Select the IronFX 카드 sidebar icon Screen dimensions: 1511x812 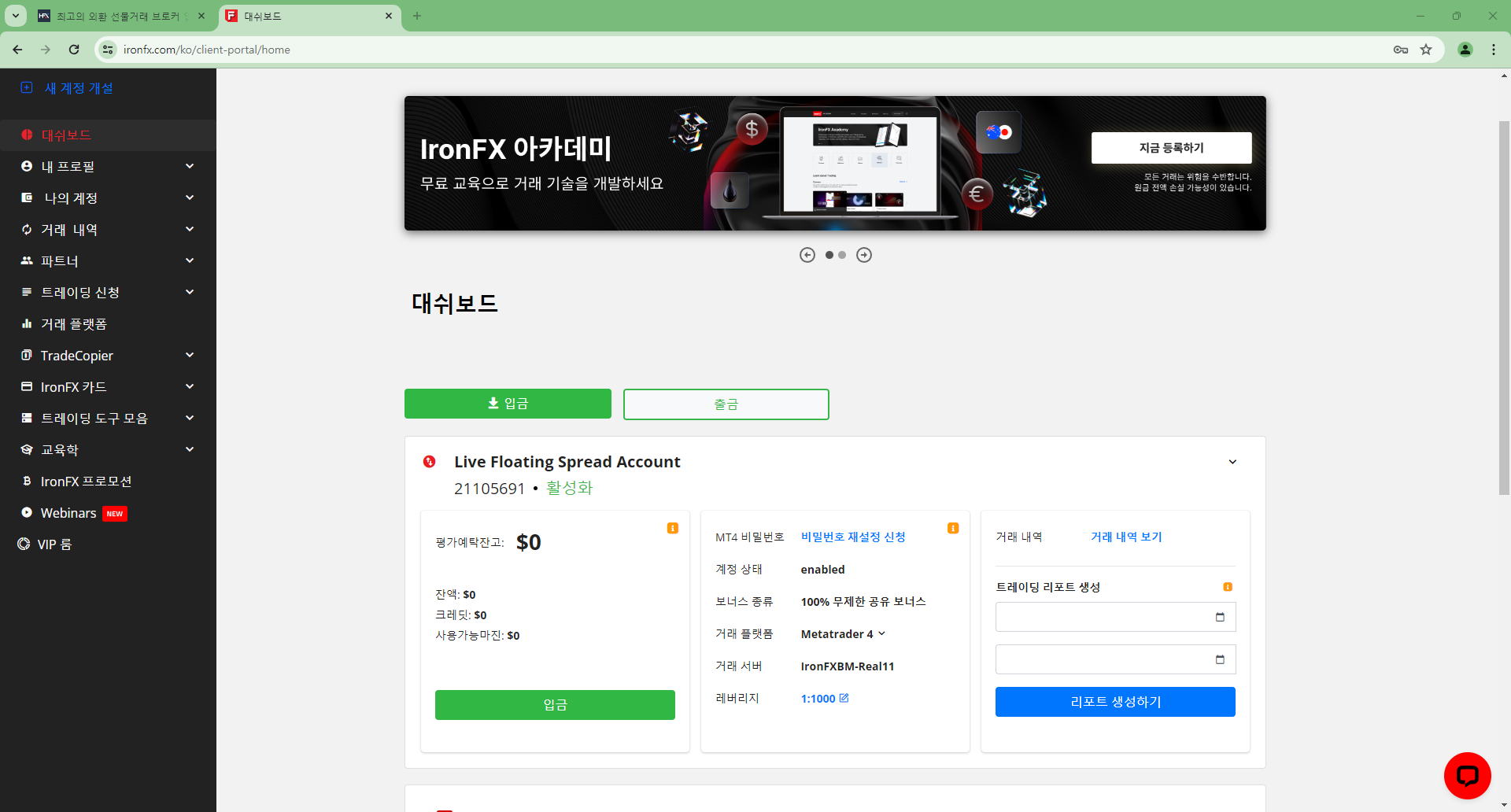26,386
